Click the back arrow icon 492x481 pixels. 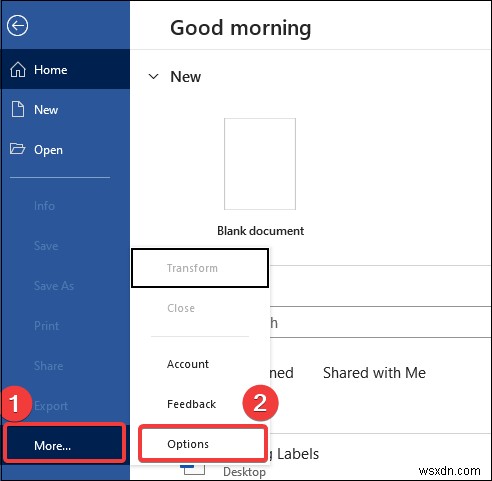(17, 26)
